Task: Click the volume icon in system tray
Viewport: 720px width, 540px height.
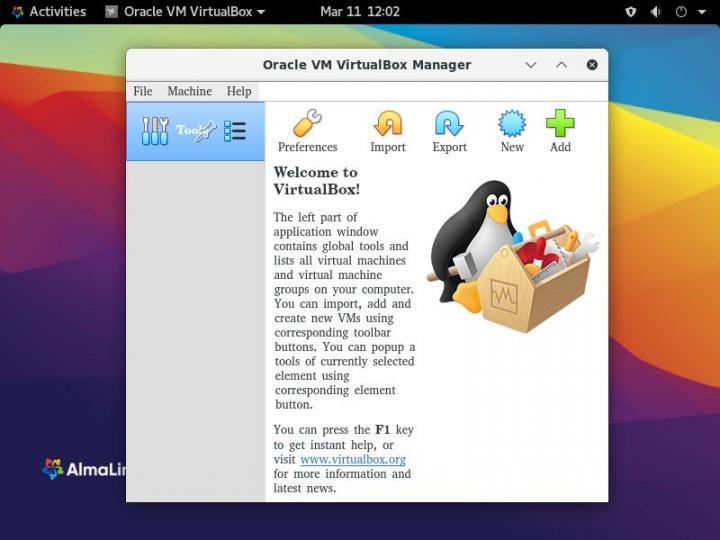Action: (656, 12)
